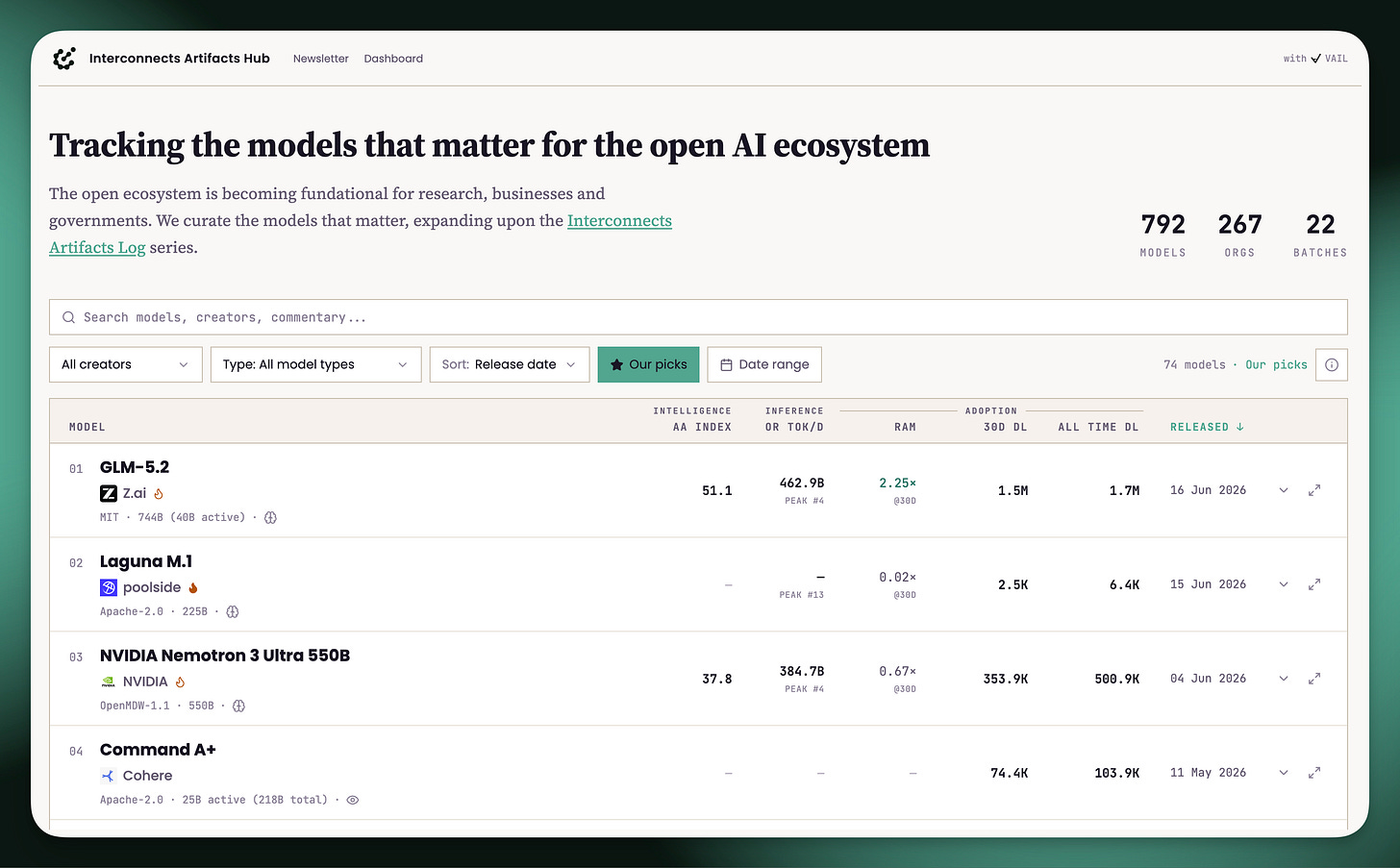
Task: Click the '500.9K' all-time downloads value
Action: (1117, 679)
